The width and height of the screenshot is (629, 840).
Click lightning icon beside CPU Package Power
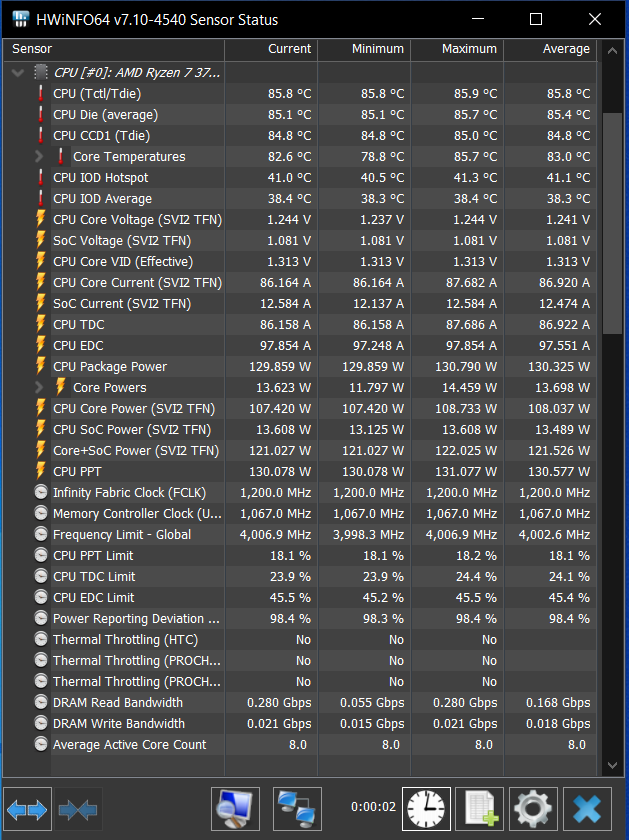(x=41, y=366)
